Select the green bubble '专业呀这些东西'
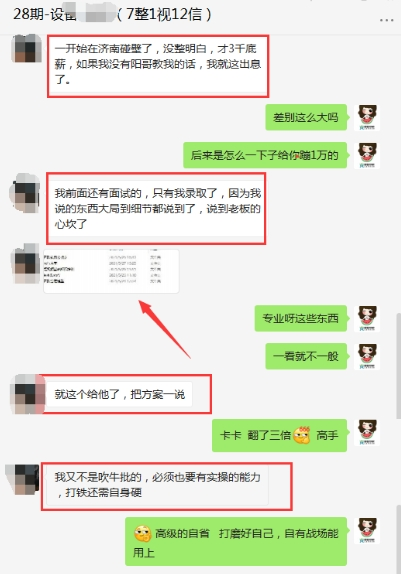Screen dimensions: 401x574 (x=301, y=318)
